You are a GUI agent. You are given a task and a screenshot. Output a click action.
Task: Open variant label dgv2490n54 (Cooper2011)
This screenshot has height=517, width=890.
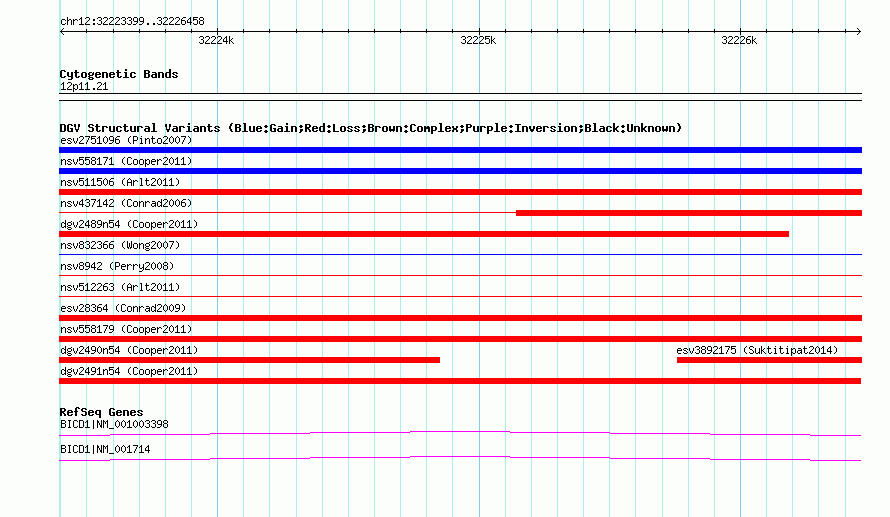tap(129, 350)
